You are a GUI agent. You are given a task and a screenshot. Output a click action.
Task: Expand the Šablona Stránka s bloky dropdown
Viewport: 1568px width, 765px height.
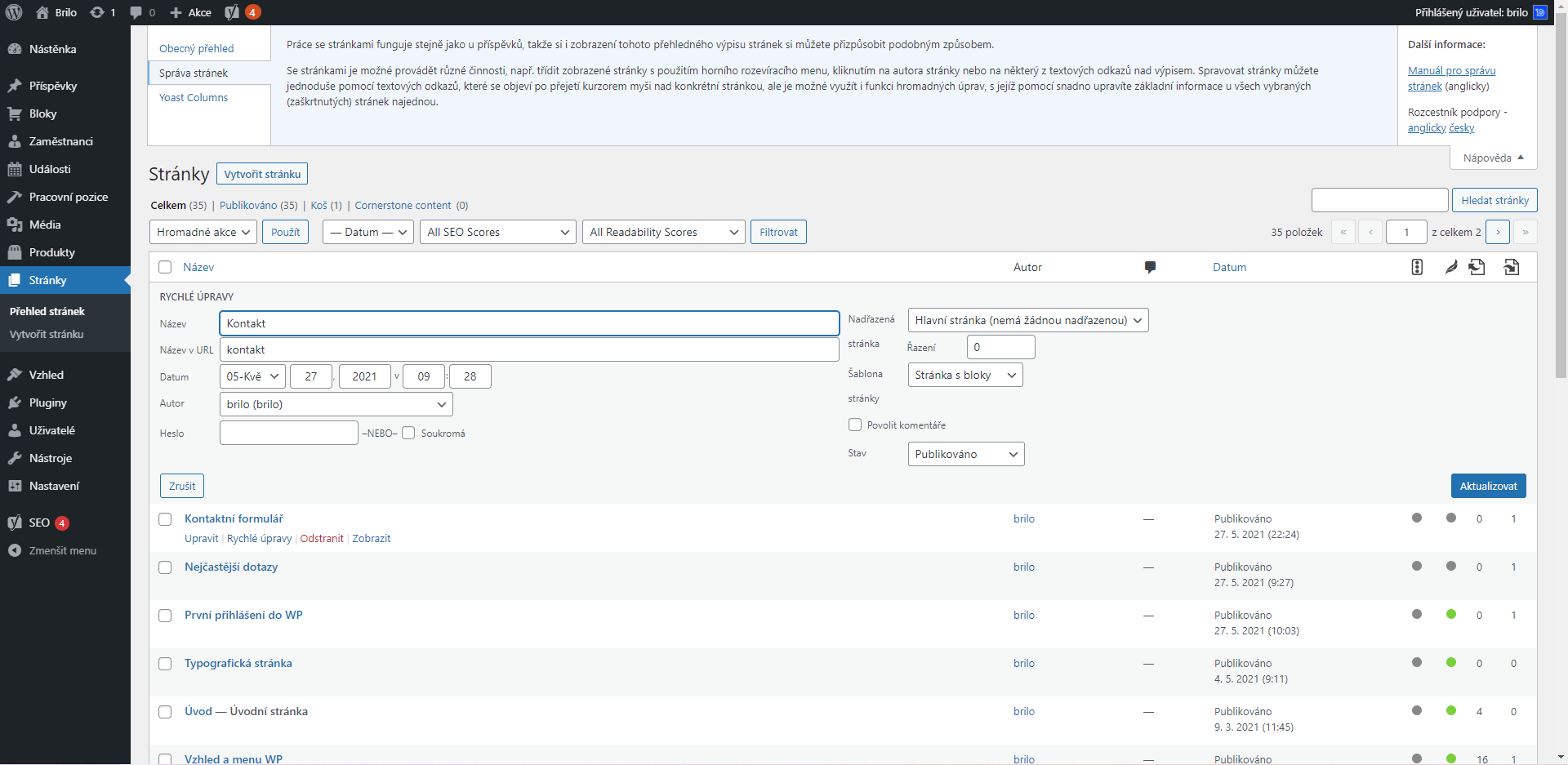pyautogui.click(x=964, y=375)
